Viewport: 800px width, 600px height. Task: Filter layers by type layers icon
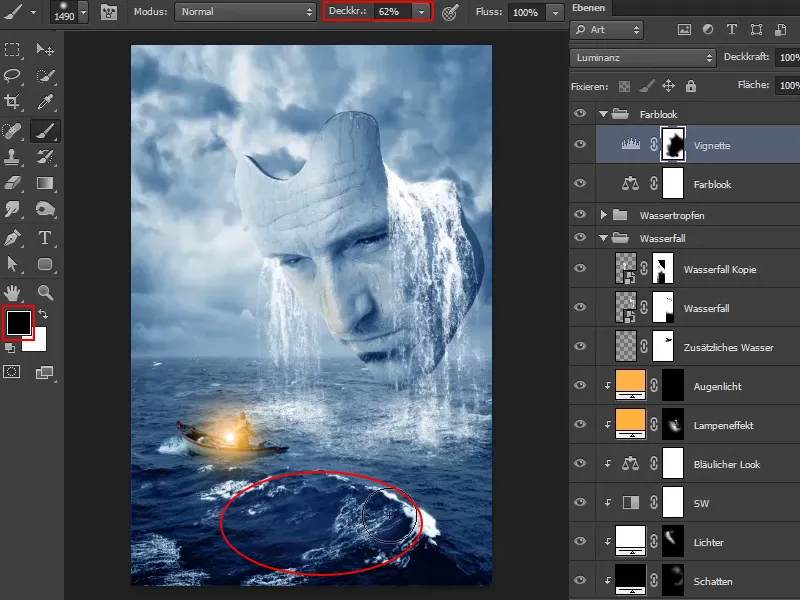pos(732,30)
